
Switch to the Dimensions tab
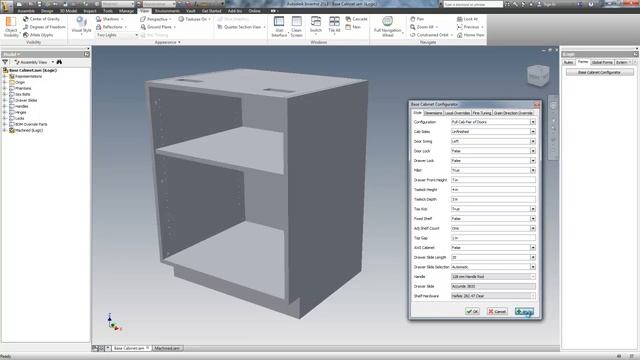[433, 113]
